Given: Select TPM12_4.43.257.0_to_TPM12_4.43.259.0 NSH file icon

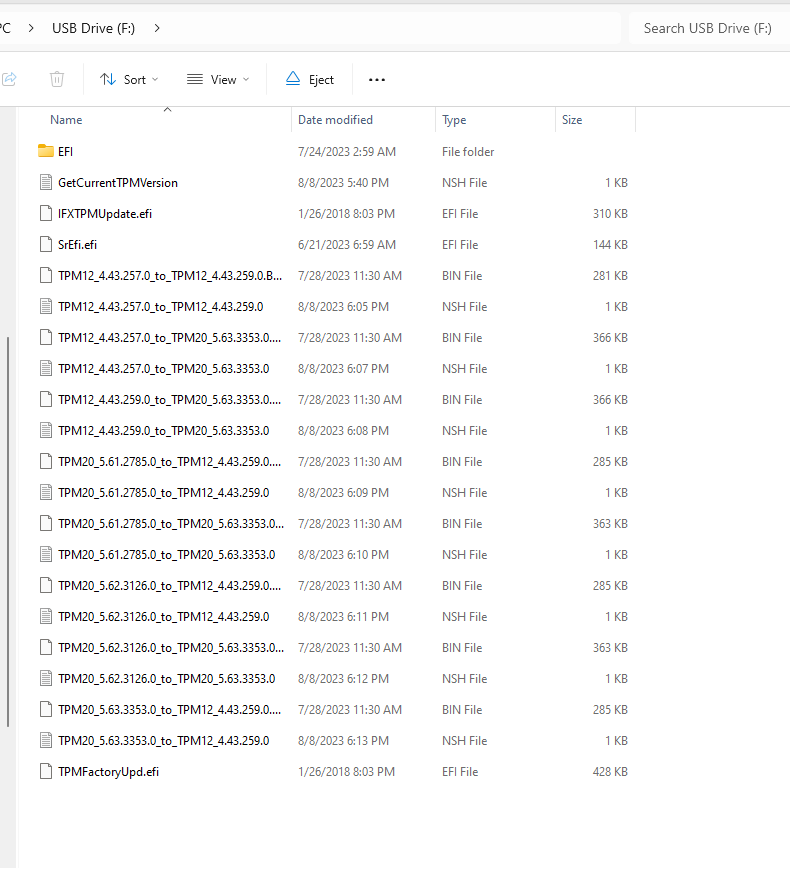Looking at the screenshot, I should coord(46,307).
